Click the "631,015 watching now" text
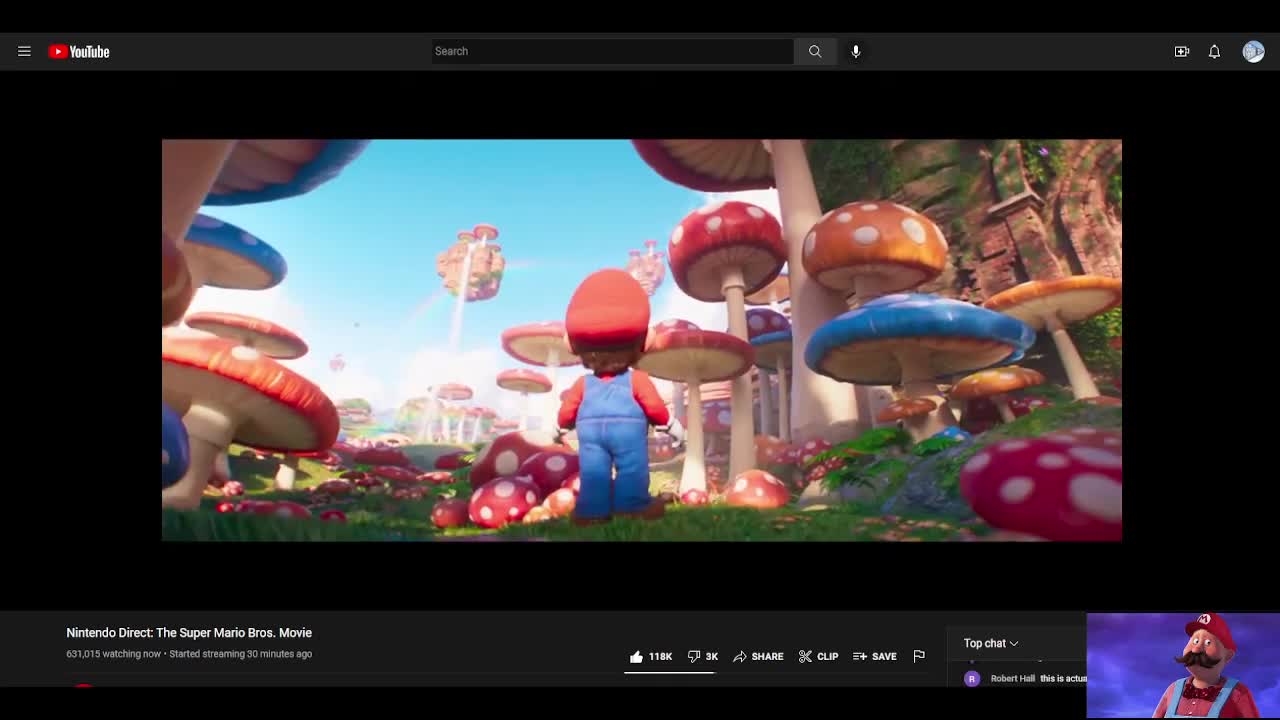The height and width of the screenshot is (720, 1280). 113,654
